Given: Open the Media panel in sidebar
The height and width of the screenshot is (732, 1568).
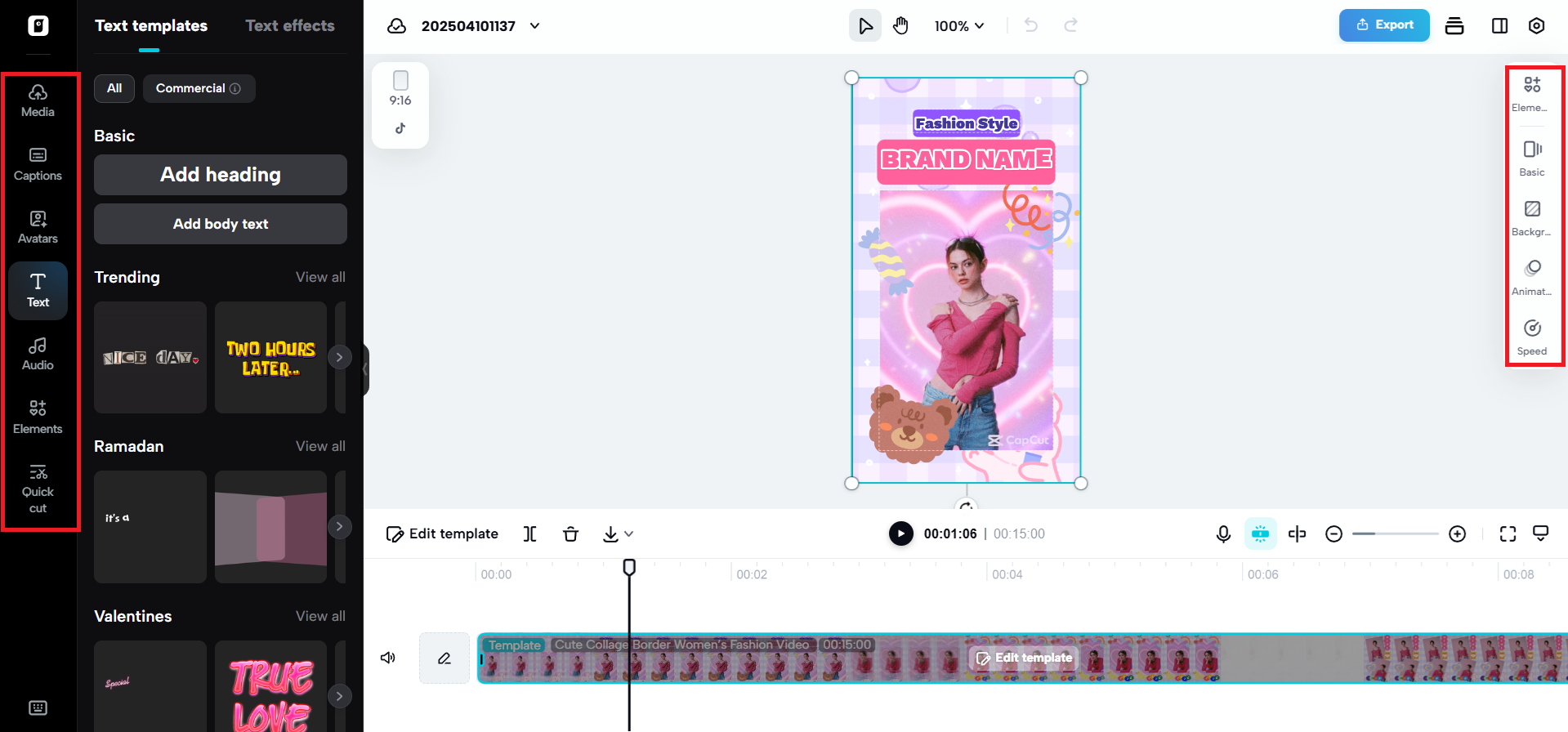Looking at the screenshot, I should 38,100.
